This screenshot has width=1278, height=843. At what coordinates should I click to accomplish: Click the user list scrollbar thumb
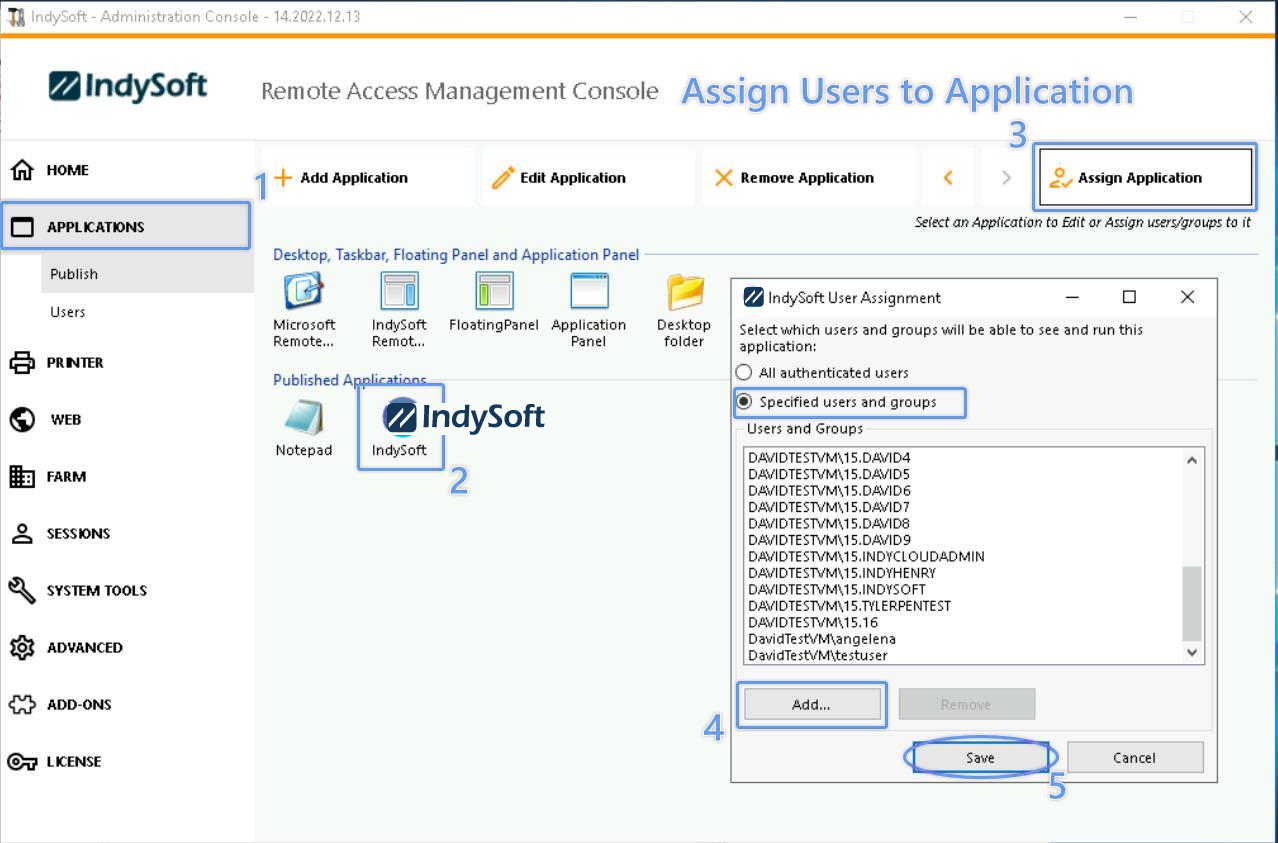pos(1192,604)
